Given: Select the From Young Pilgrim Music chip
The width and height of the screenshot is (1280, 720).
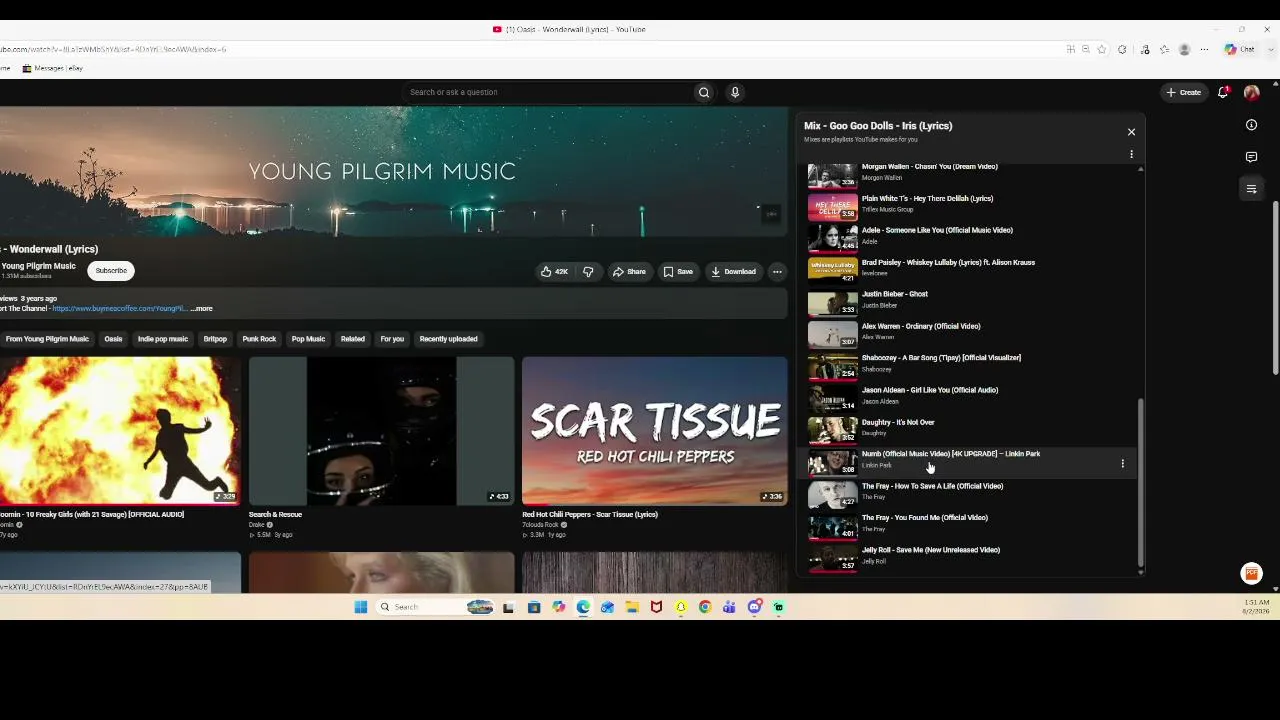Looking at the screenshot, I should (x=47, y=339).
